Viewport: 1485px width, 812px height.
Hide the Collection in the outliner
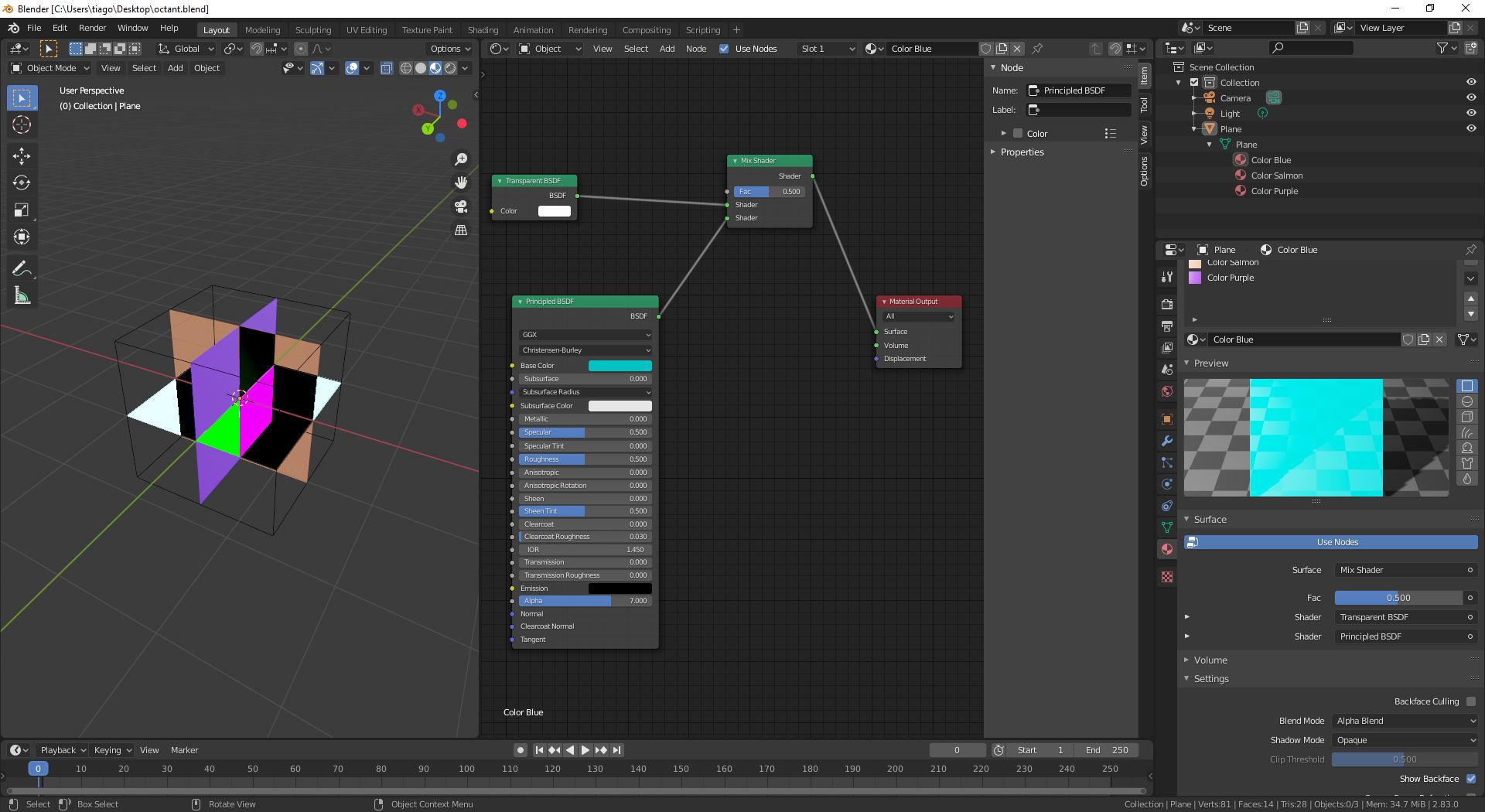(1471, 83)
